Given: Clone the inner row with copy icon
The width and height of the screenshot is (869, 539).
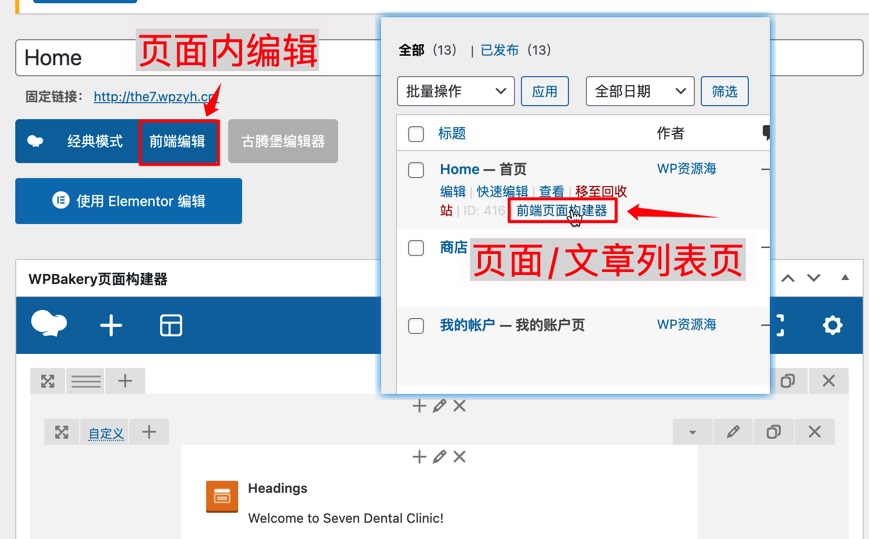Looking at the screenshot, I should 774,432.
